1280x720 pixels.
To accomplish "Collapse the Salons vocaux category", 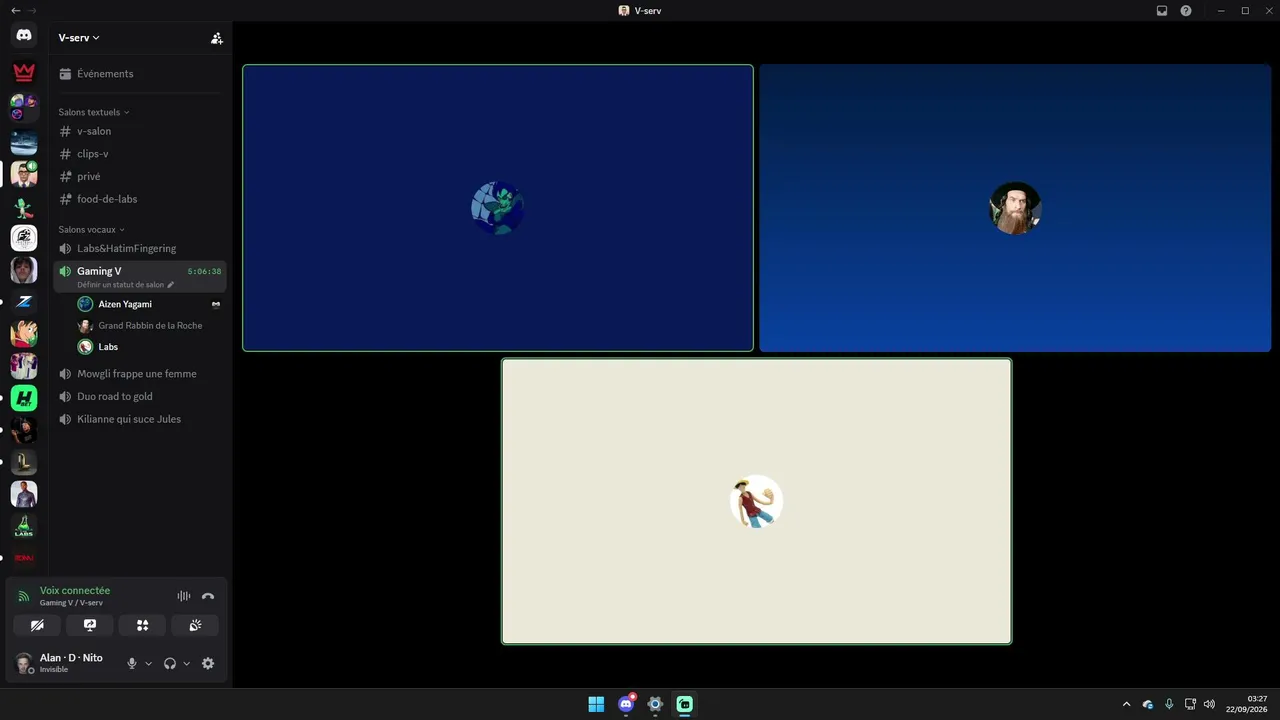I will pos(92,229).
